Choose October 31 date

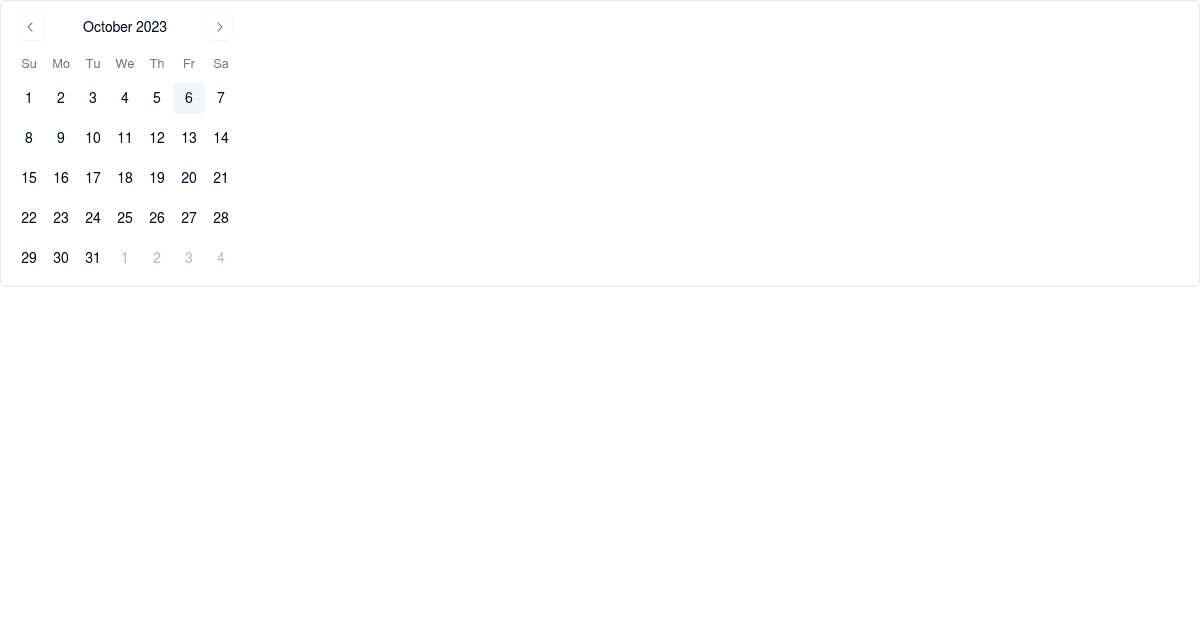pyautogui.click(x=93, y=258)
